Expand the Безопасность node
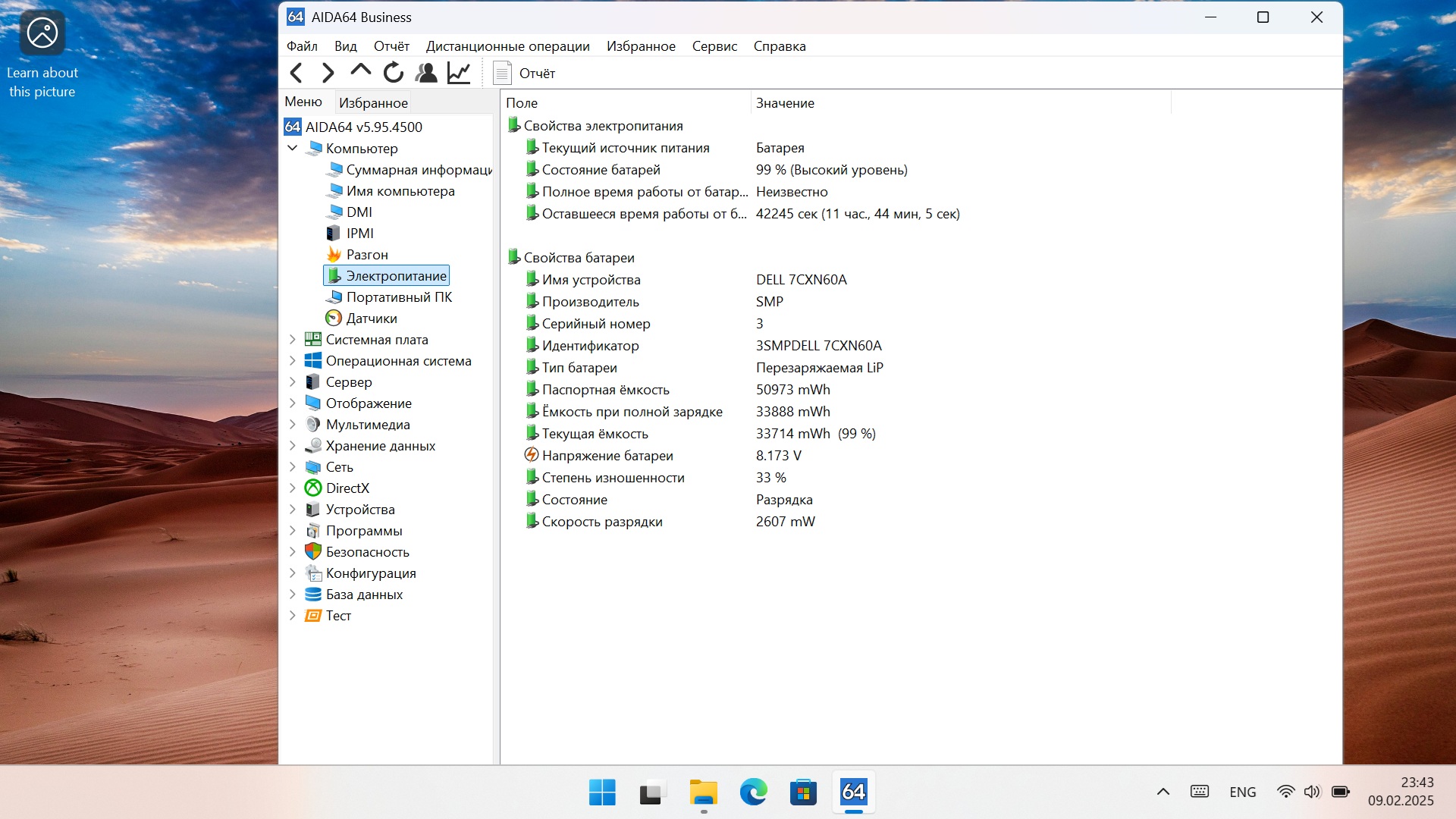This screenshot has height=819, width=1456. click(x=293, y=552)
